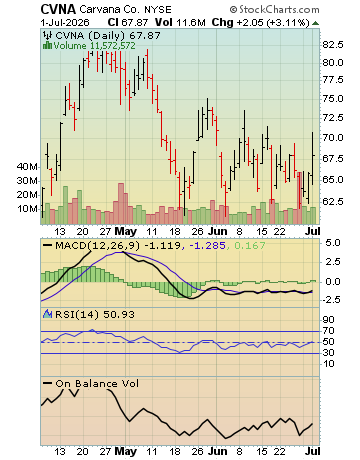
Task: Click the 80.0 price axis label
Action: click(x=333, y=62)
